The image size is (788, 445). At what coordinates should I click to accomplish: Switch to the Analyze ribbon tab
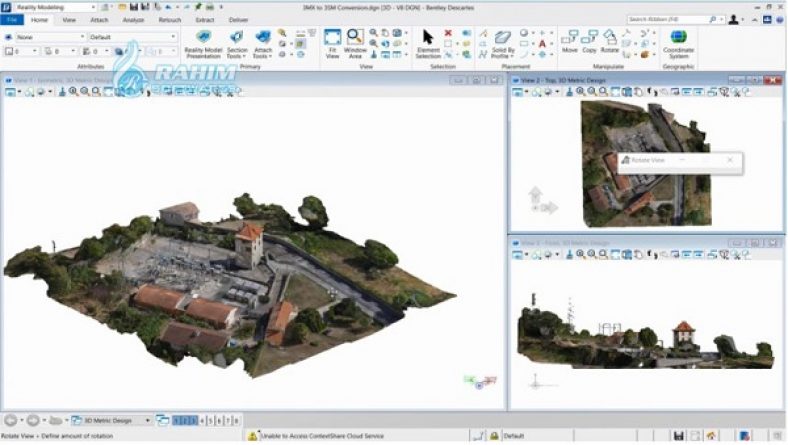pyautogui.click(x=132, y=19)
